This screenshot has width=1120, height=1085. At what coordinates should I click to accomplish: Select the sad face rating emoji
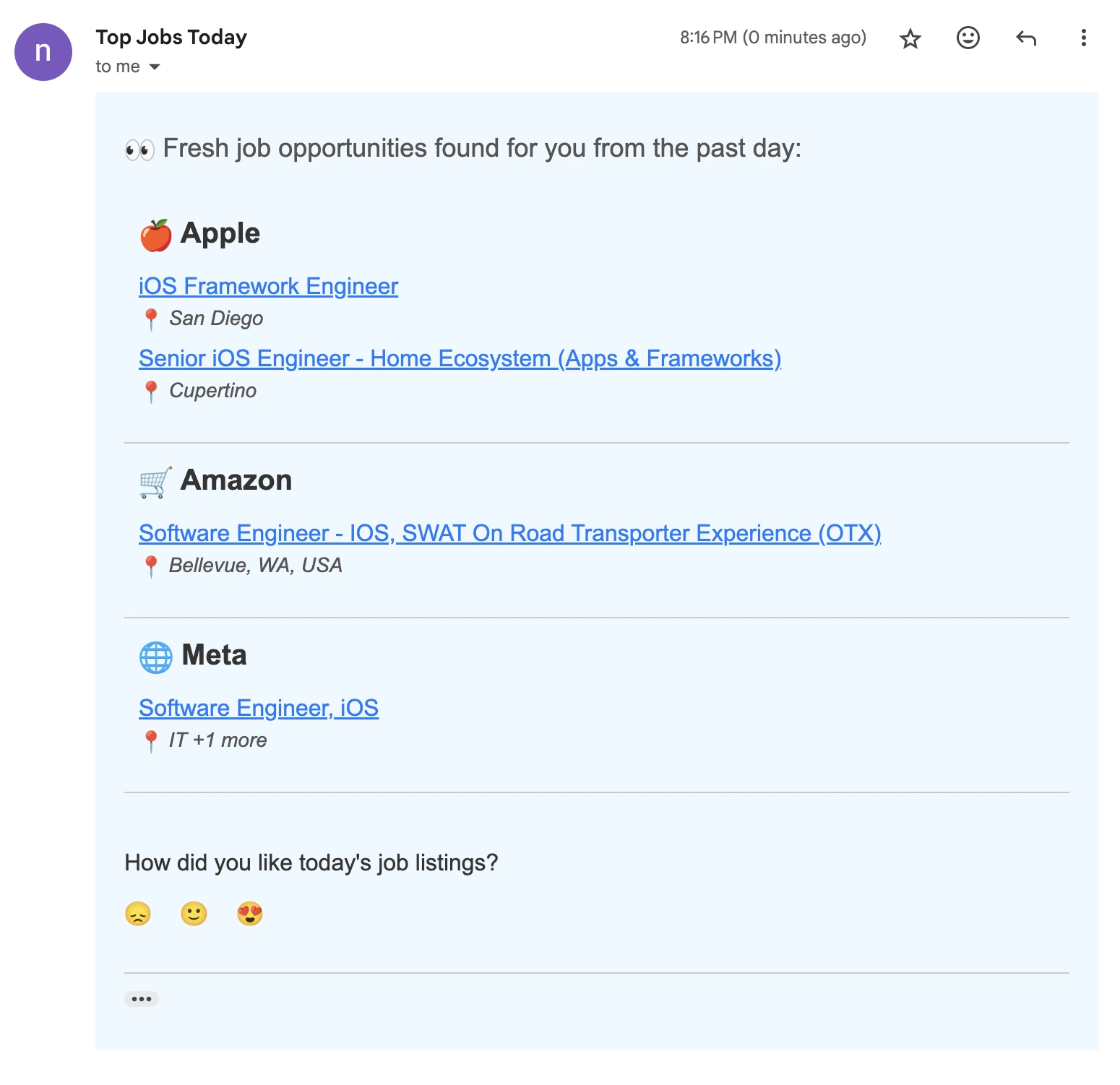tap(138, 914)
